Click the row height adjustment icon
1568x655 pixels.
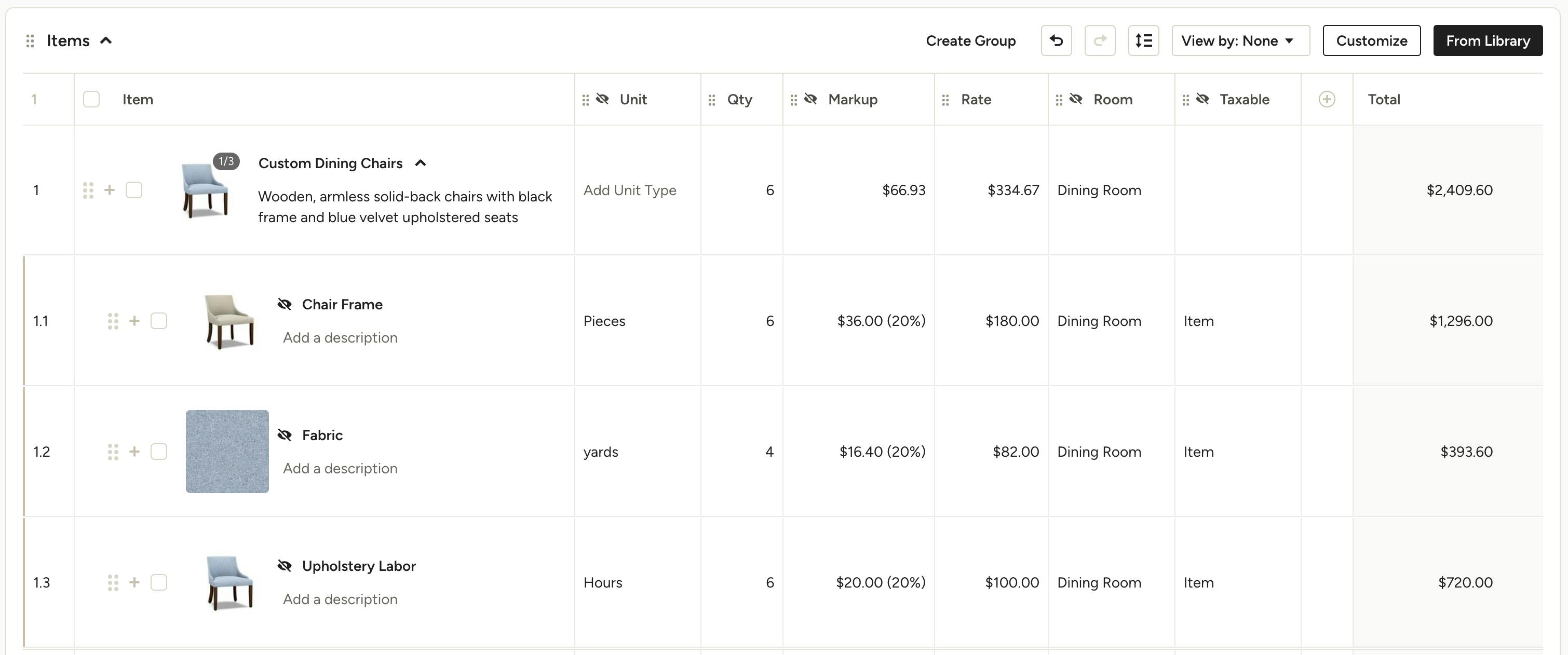pyautogui.click(x=1144, y=40)
